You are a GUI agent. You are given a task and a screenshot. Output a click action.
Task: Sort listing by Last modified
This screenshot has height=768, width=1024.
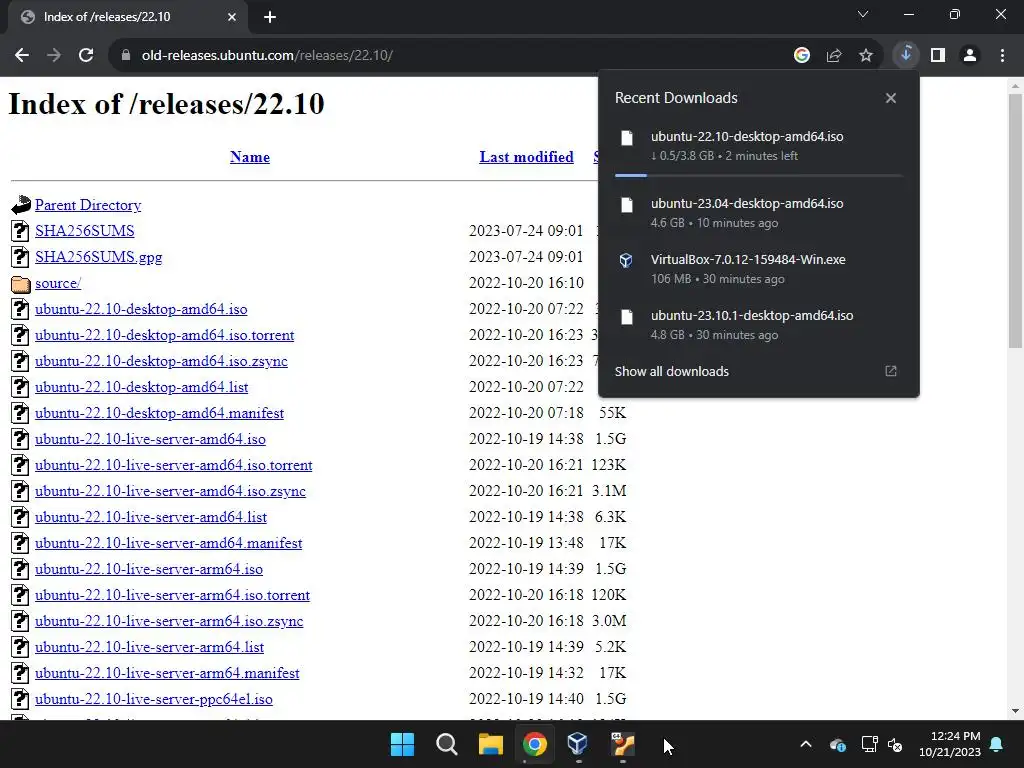(526, 157)
